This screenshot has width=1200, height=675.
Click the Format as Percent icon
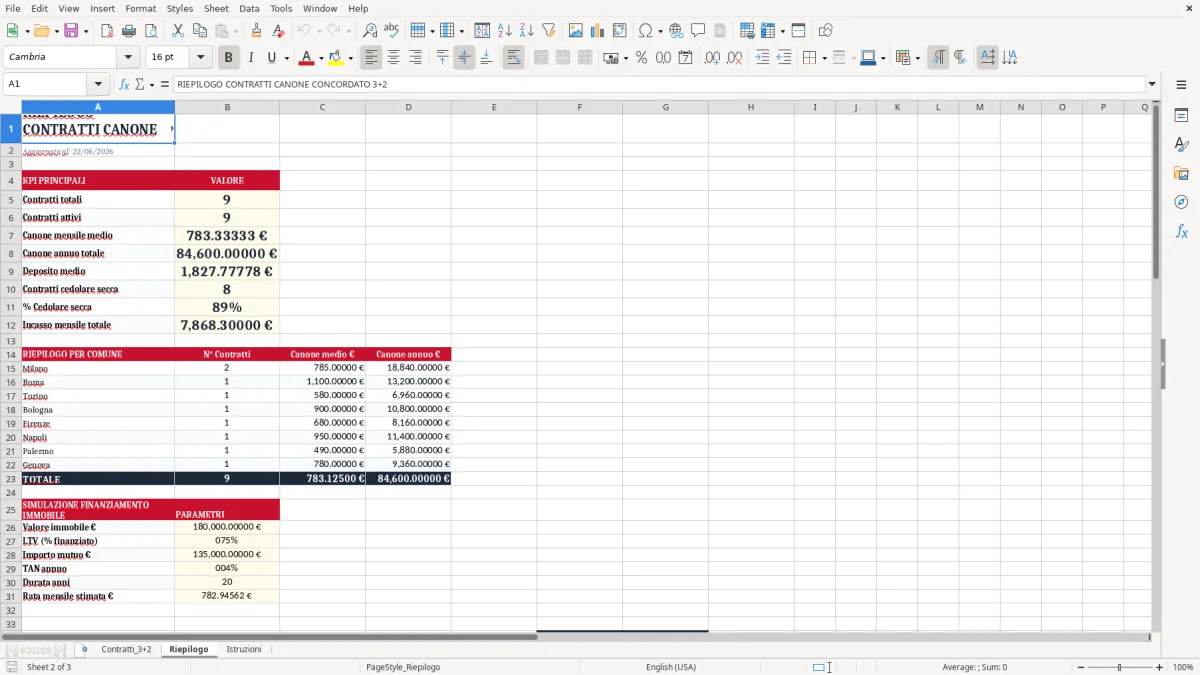641,58
